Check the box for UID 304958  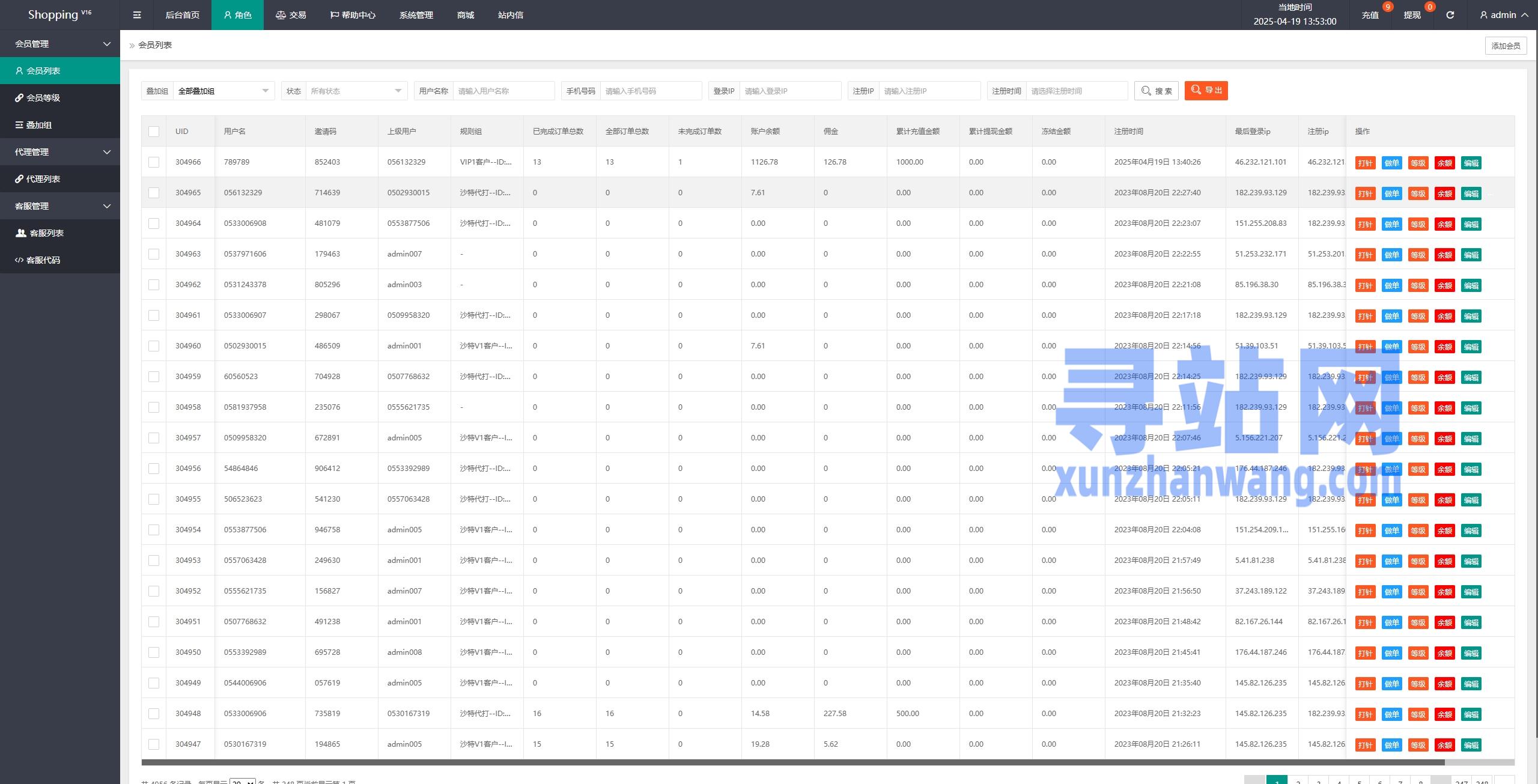pos(154,407)
